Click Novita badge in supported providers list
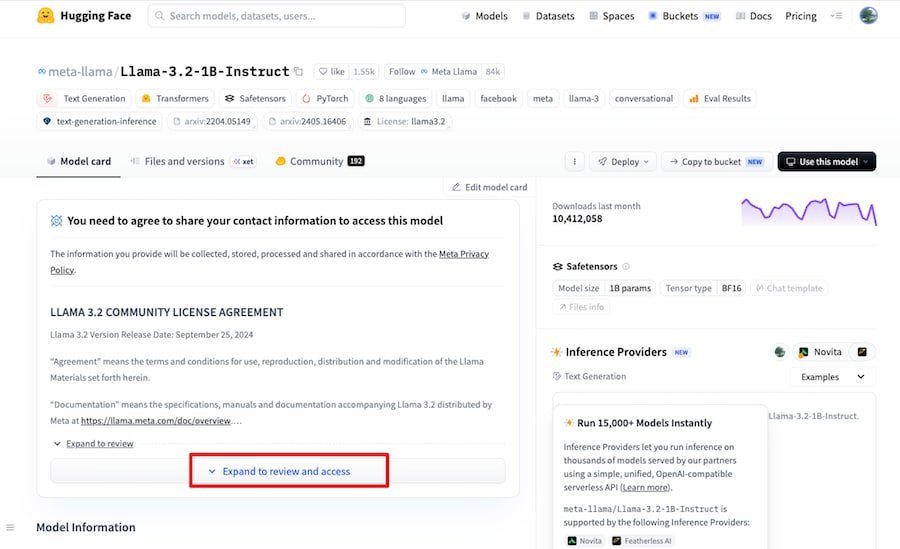Viewport: 900px width, 549px height. (585, 541)
